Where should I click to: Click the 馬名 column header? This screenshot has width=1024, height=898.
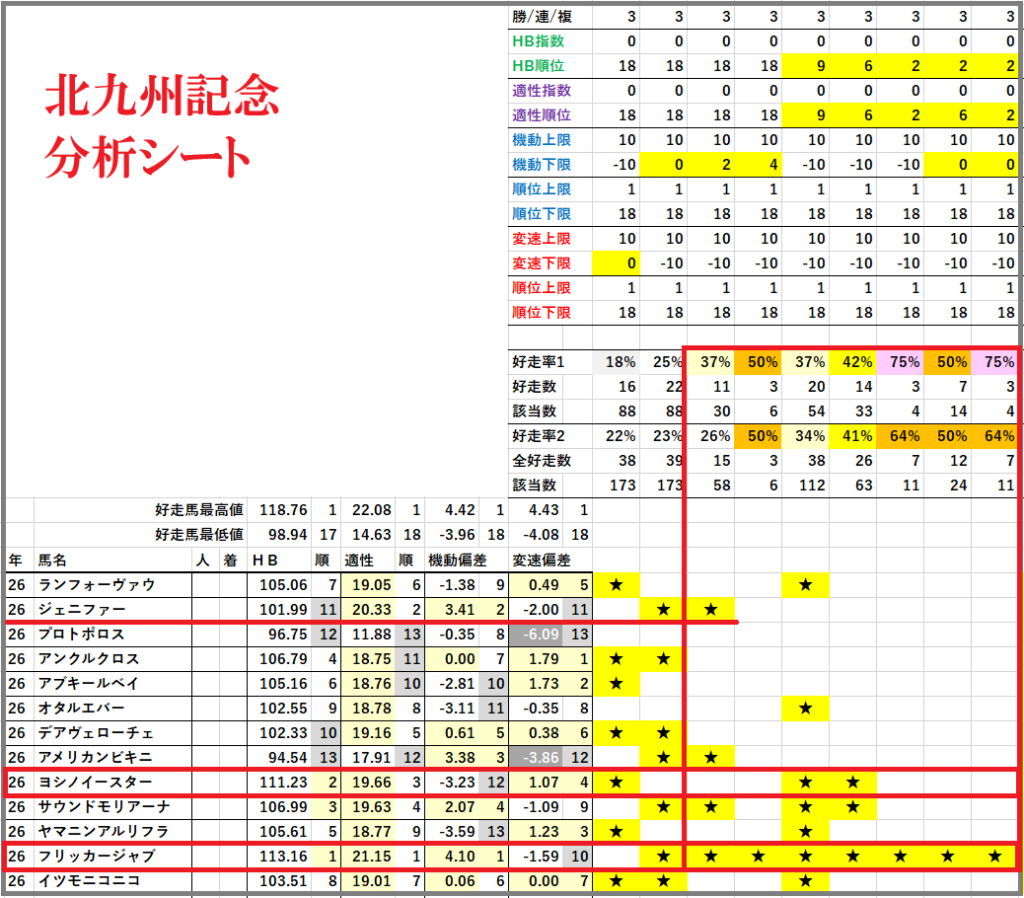(52, 560)
